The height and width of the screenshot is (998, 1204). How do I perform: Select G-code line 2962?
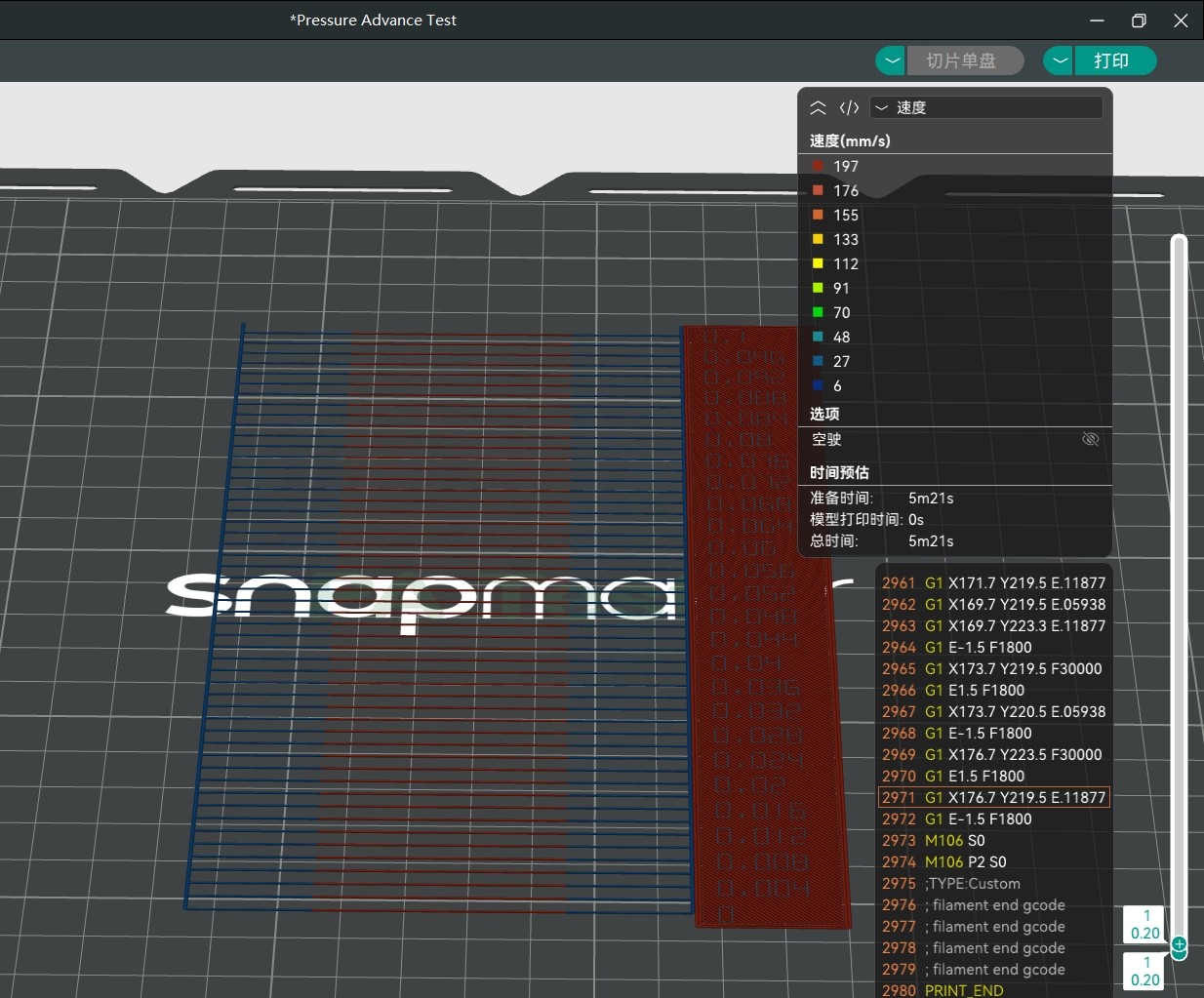point(994,605)
